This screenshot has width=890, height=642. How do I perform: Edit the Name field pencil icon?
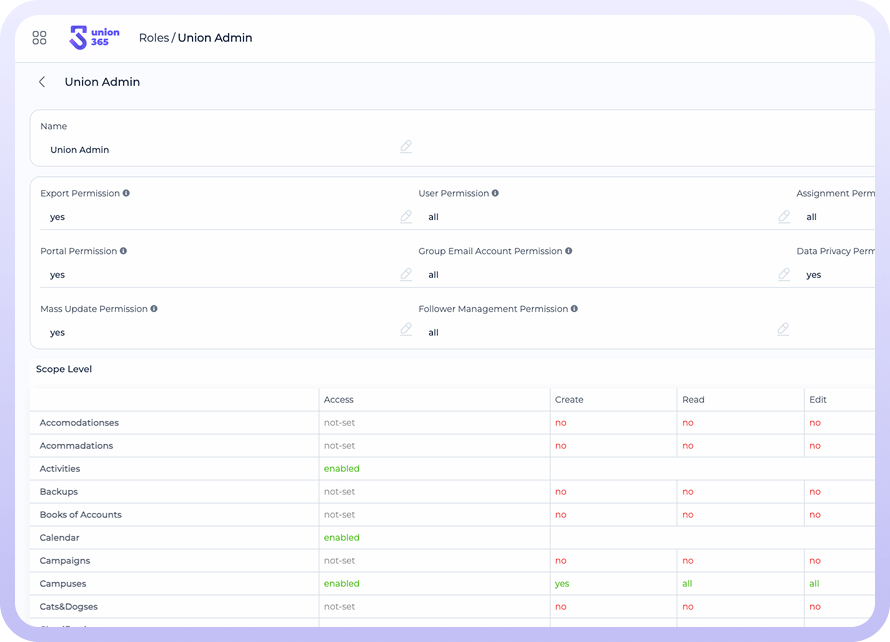406,147
